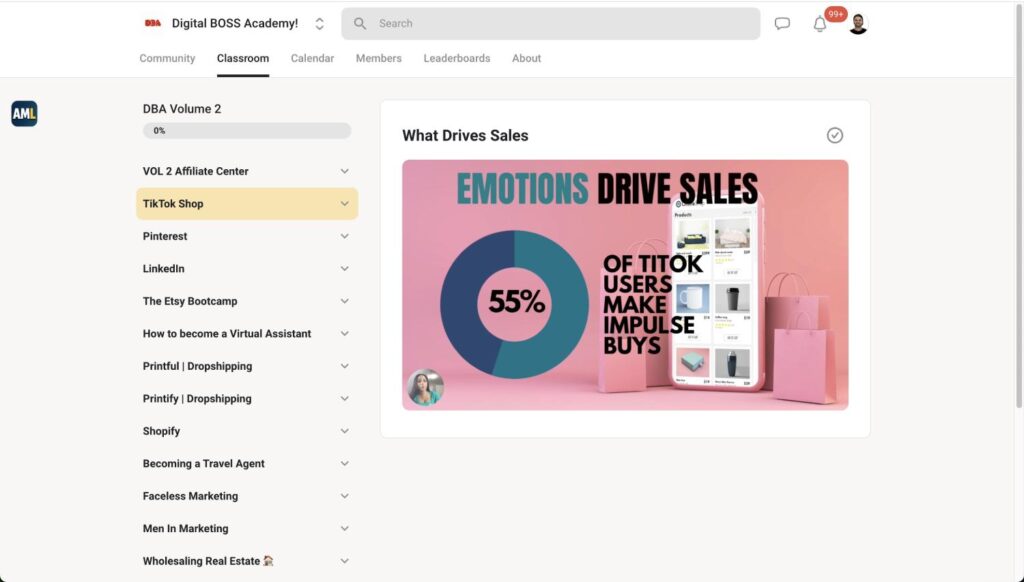Expand the LinkedIn chevron

(x=344, y=268)
